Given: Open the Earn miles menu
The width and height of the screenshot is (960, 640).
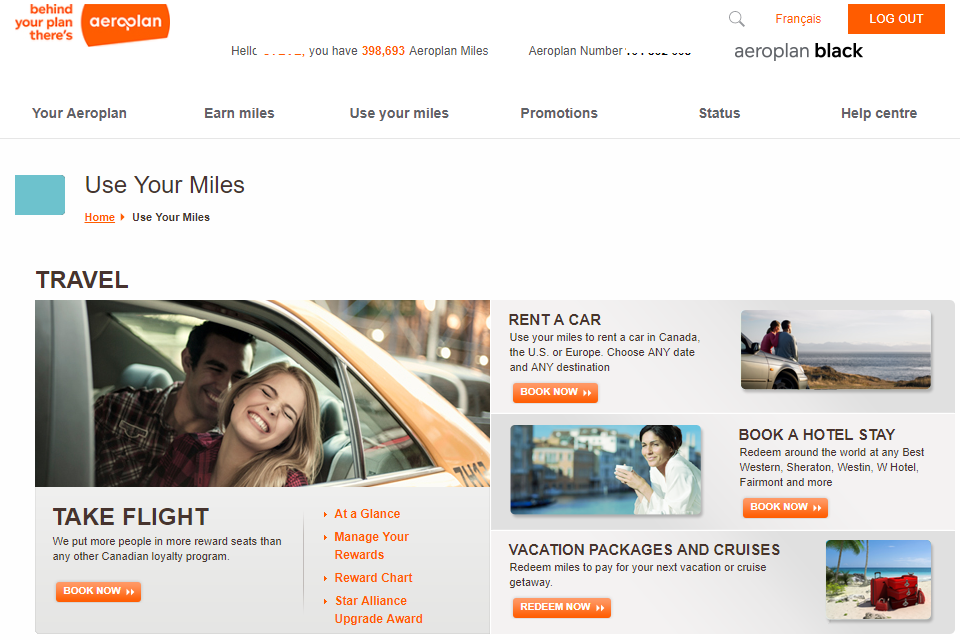Looking at the screenshot, I should pos(239,113).
